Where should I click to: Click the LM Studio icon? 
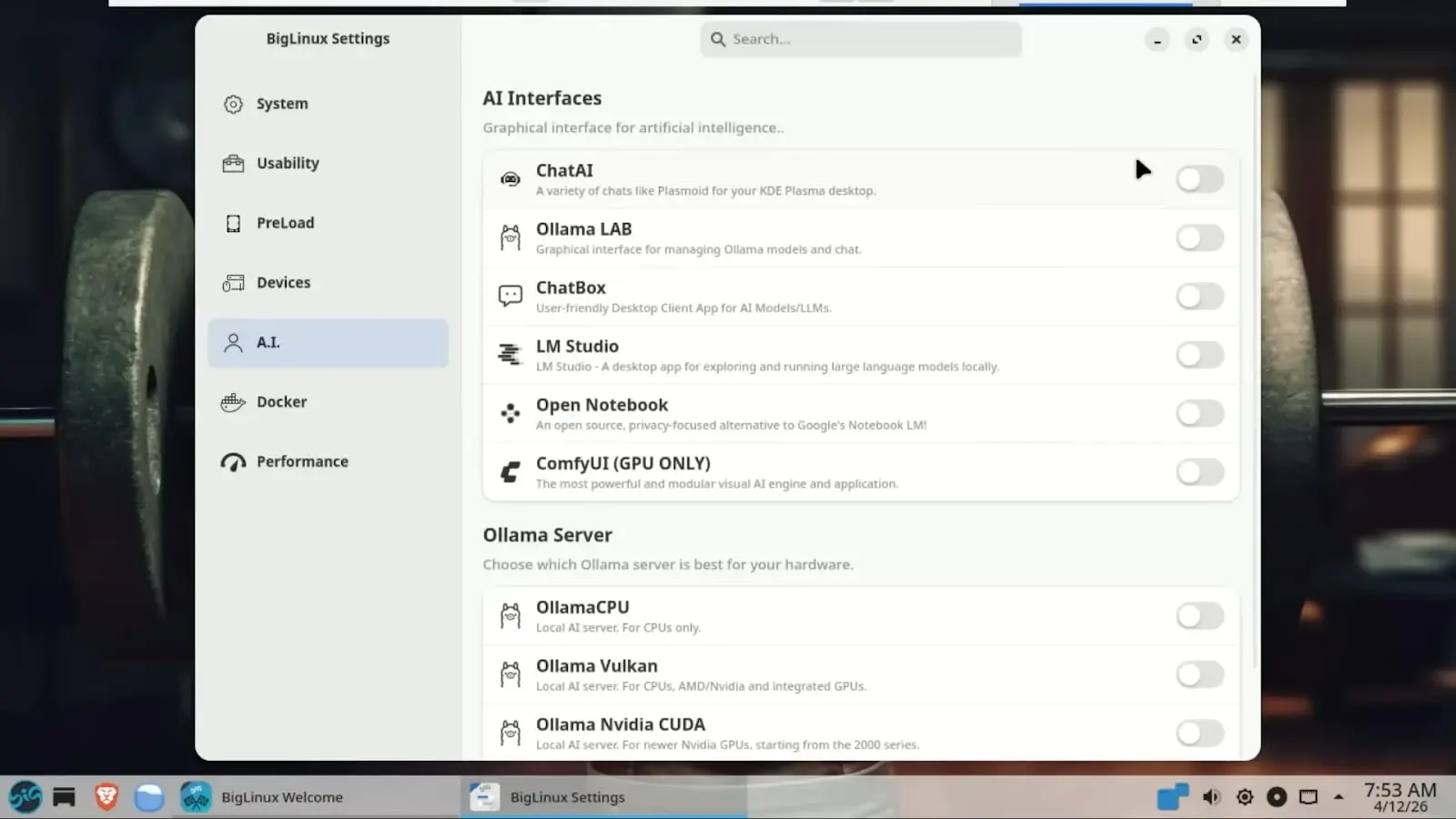(x=511, y=354)
